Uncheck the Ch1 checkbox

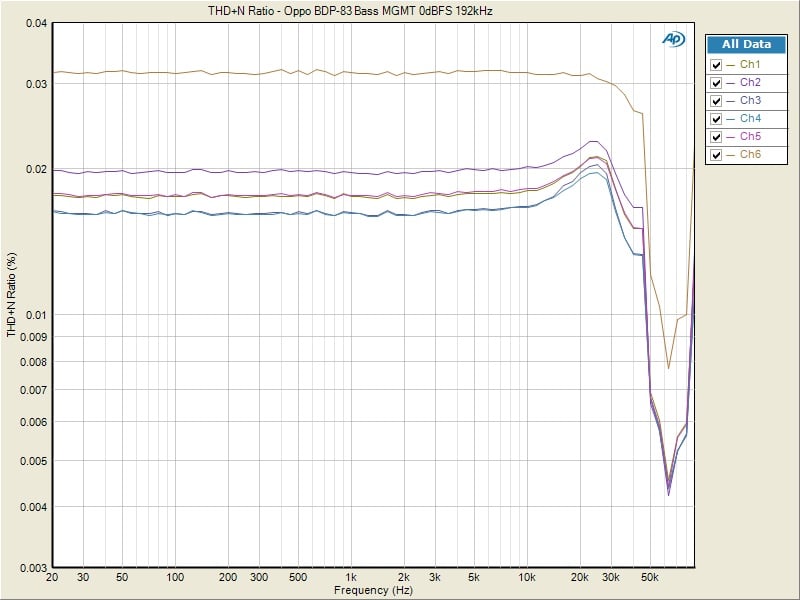coord(715,64)
